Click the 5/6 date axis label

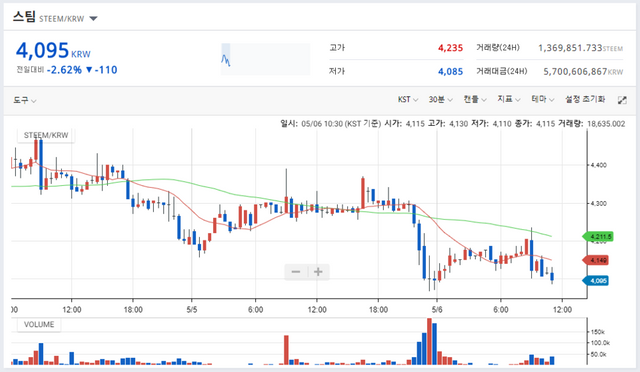coord(437,310)
